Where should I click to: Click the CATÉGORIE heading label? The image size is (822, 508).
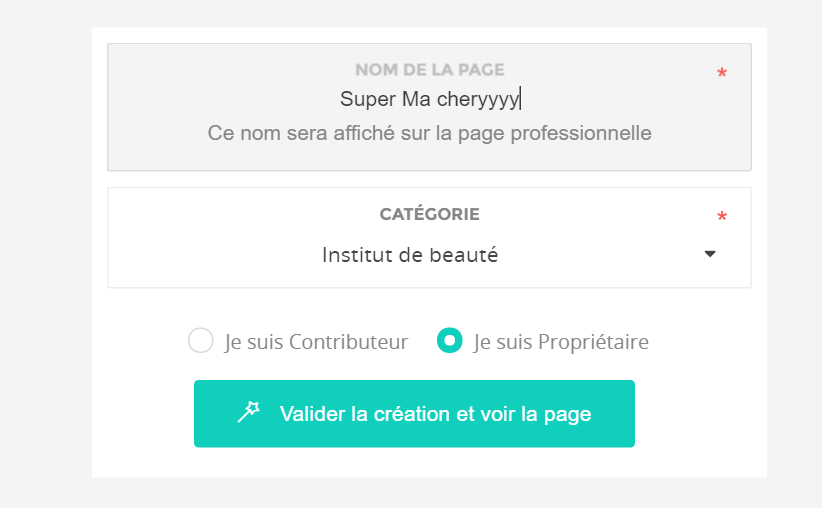pos(429,214)
